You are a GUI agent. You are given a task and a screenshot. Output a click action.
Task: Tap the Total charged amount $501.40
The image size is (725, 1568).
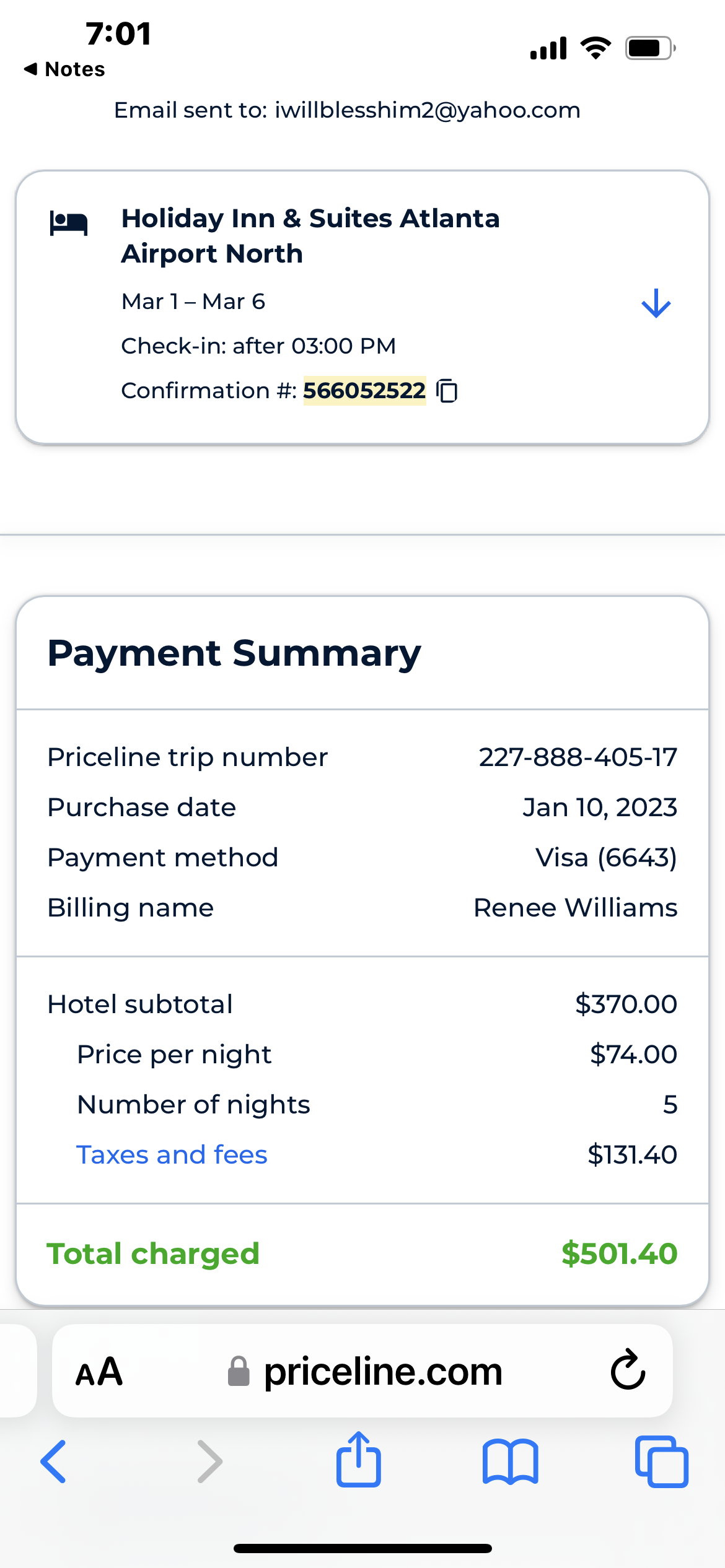click(619, 1254)
